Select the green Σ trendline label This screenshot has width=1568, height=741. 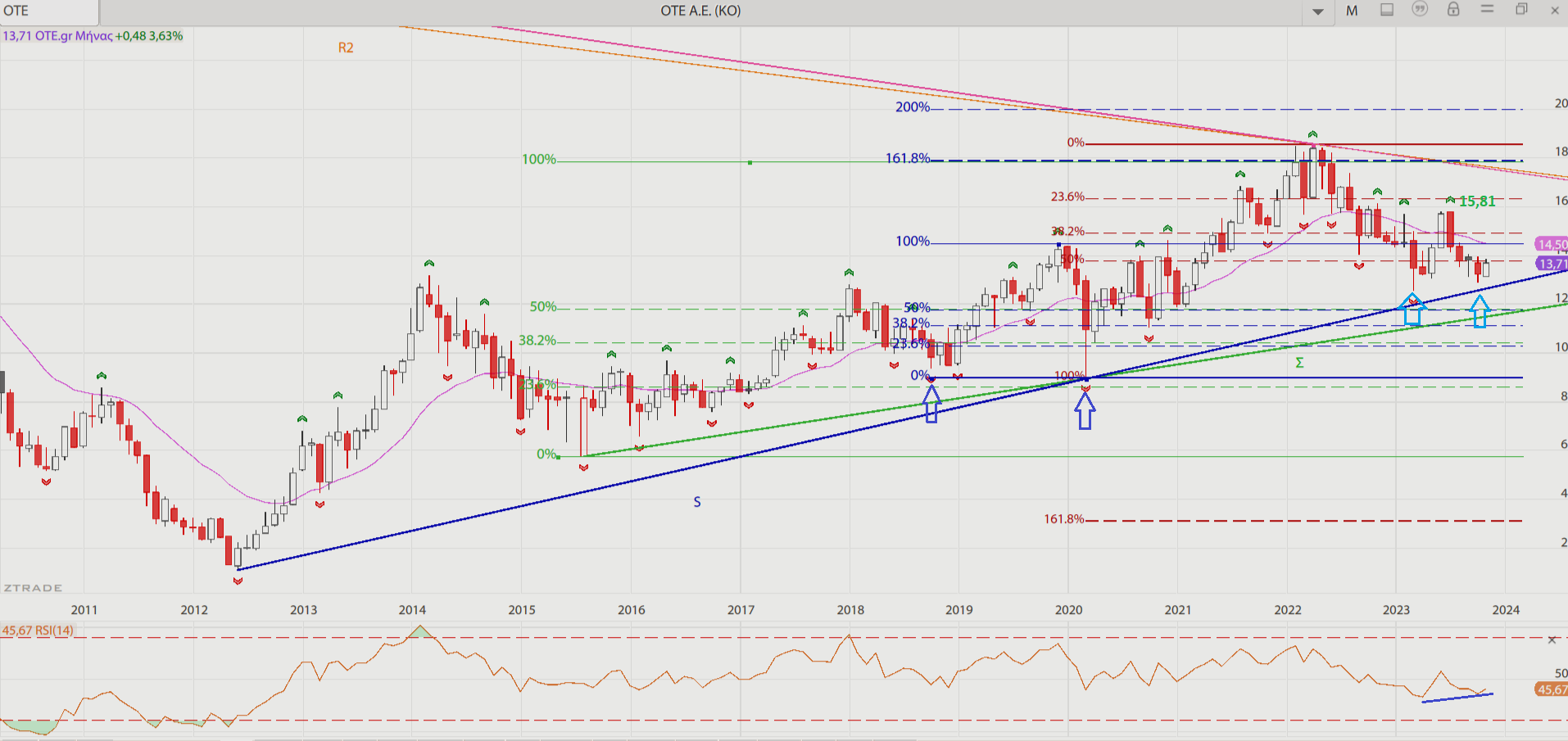point(1299,363)
